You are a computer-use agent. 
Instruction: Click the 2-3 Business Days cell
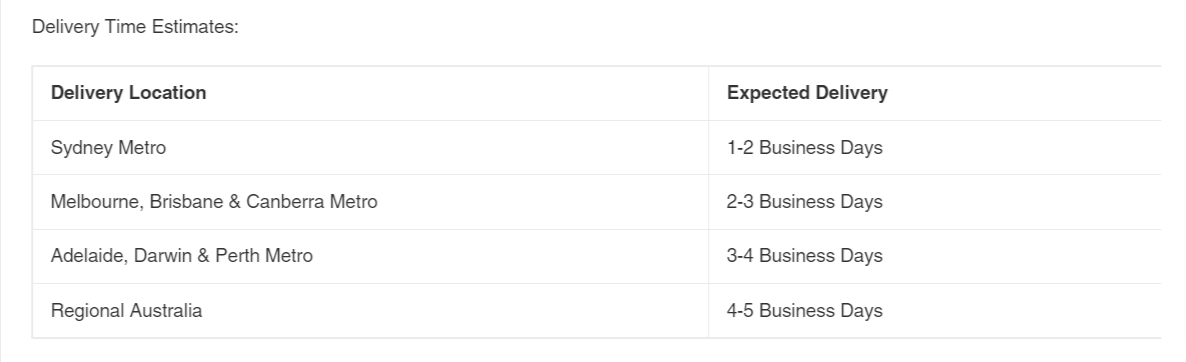(x=935, y=202)
